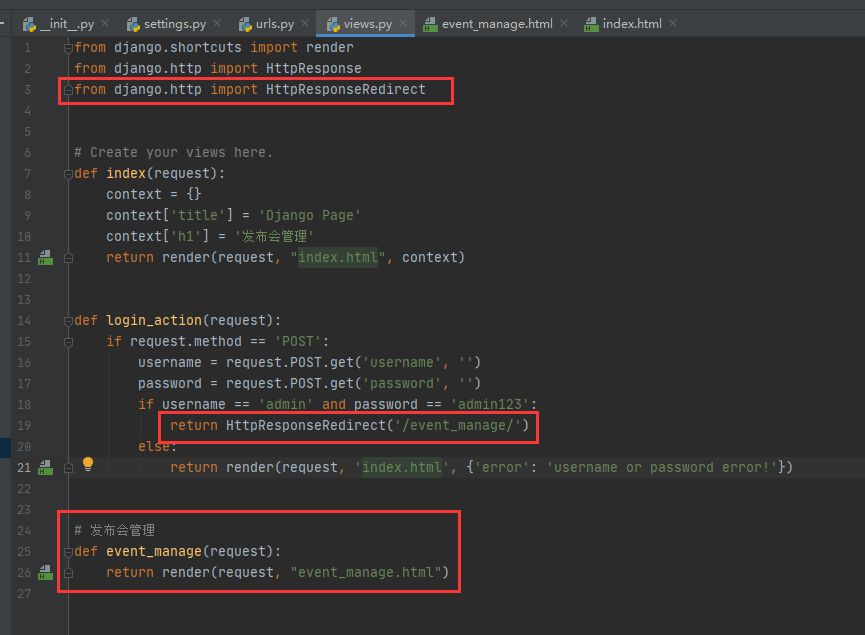The image size is (865, 635).
Task: Click line number 25 in the gutter
Action: [24, 551]
